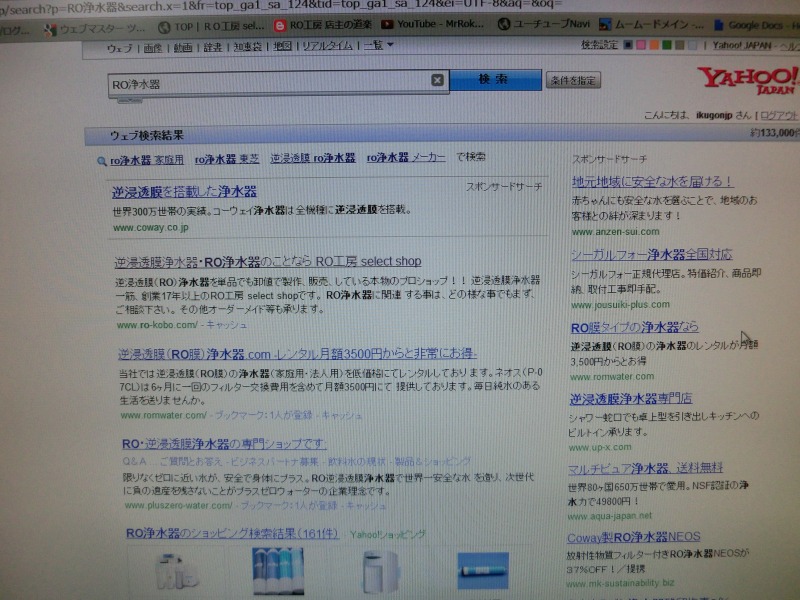
Task: Expand the 一覧 dropdown arrow
Action: tap(390, 45)
